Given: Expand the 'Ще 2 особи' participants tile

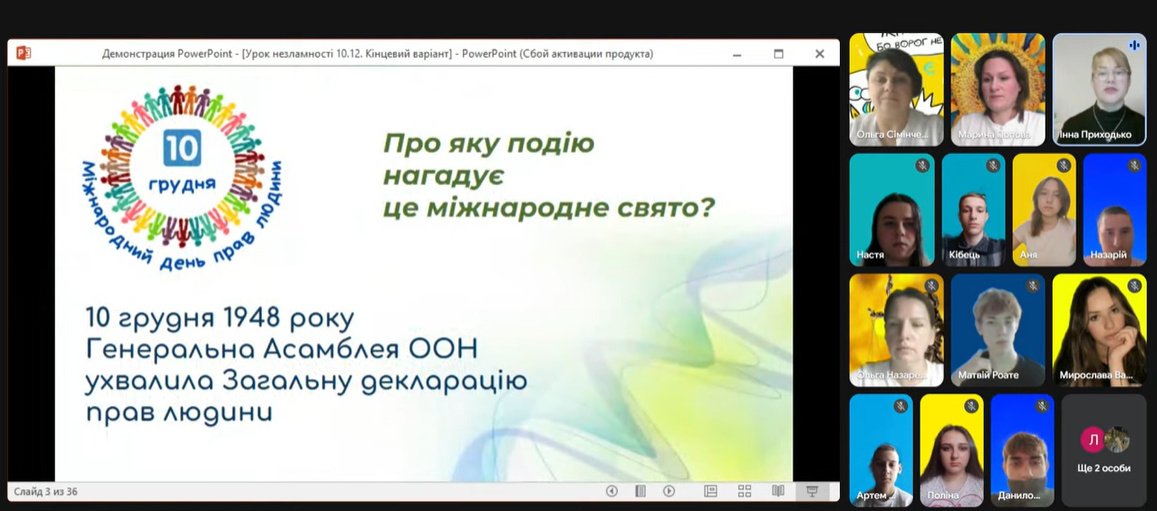Looking at the screenshot, I should pos(1104,450).
